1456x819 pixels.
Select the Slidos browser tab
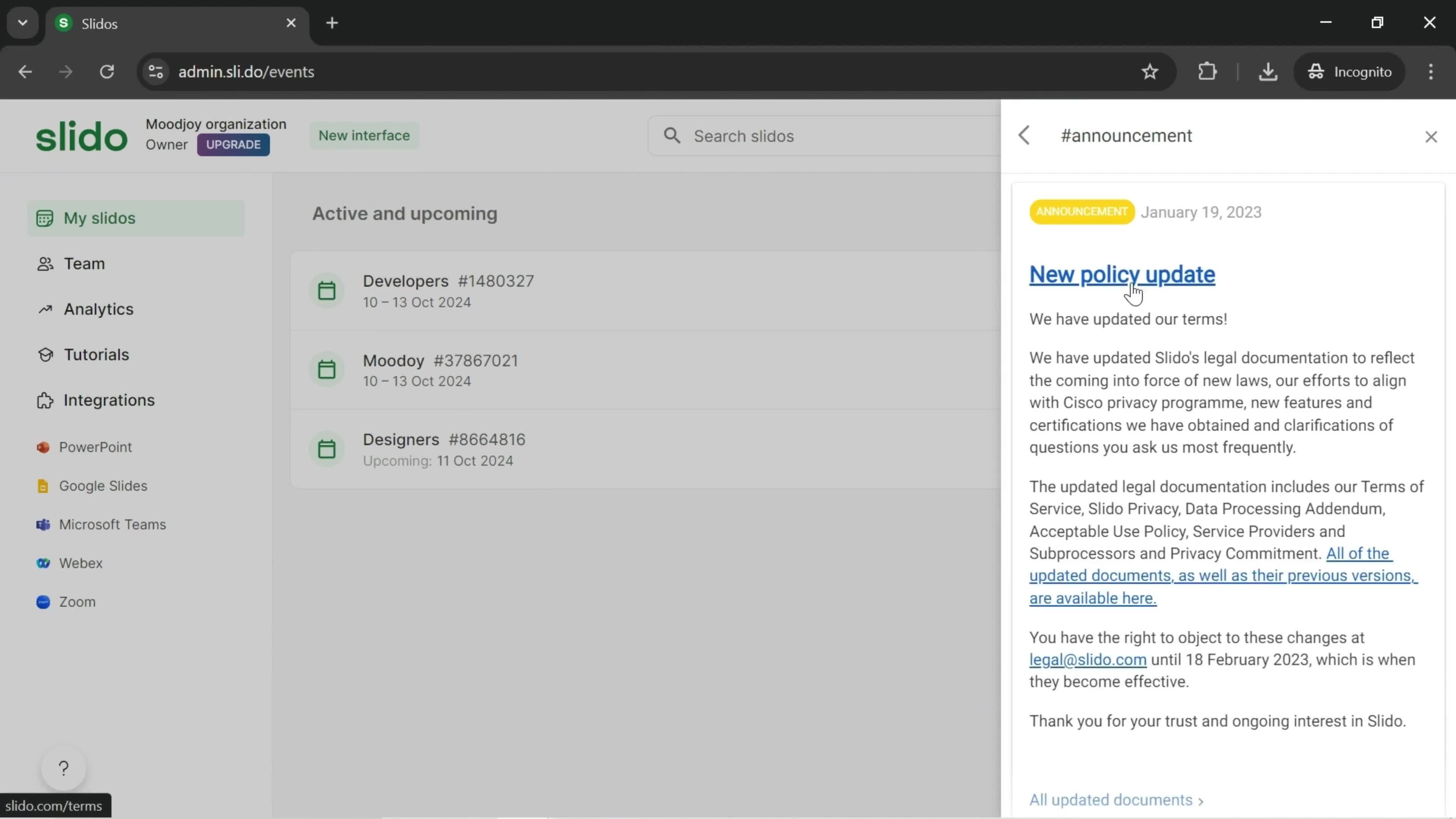pyautogui.click(x=177, y=24)
